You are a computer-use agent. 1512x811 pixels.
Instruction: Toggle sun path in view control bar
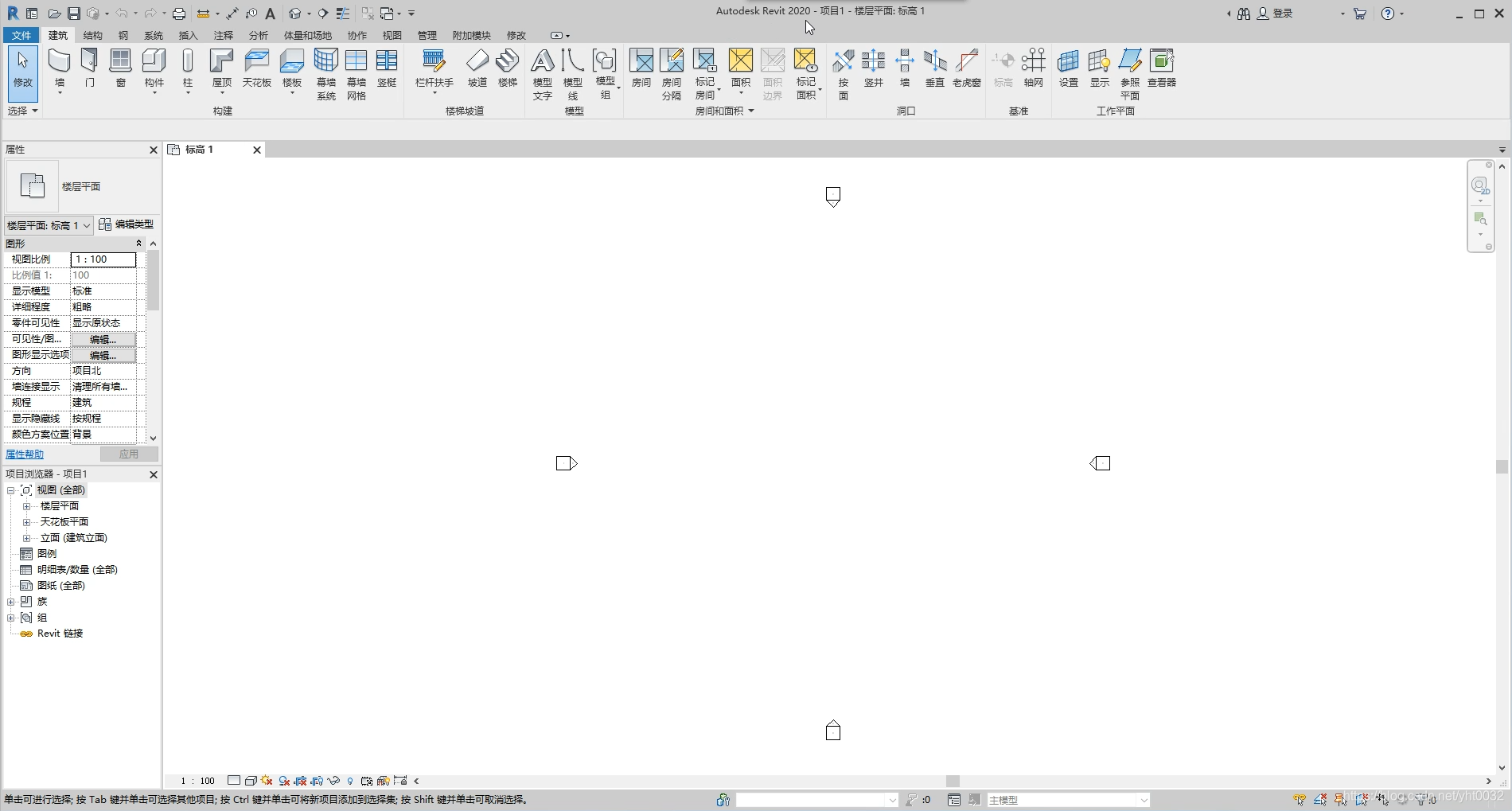[x=267, y=781]
